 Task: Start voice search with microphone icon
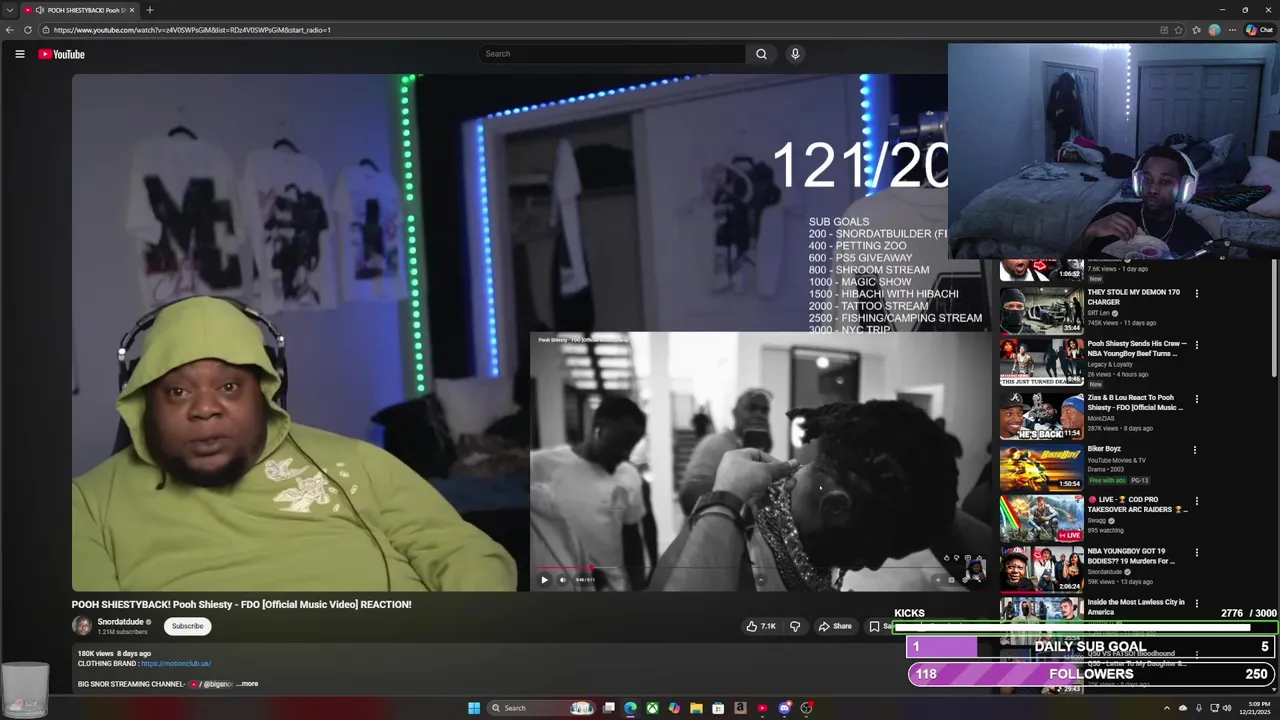click(795, 54)
